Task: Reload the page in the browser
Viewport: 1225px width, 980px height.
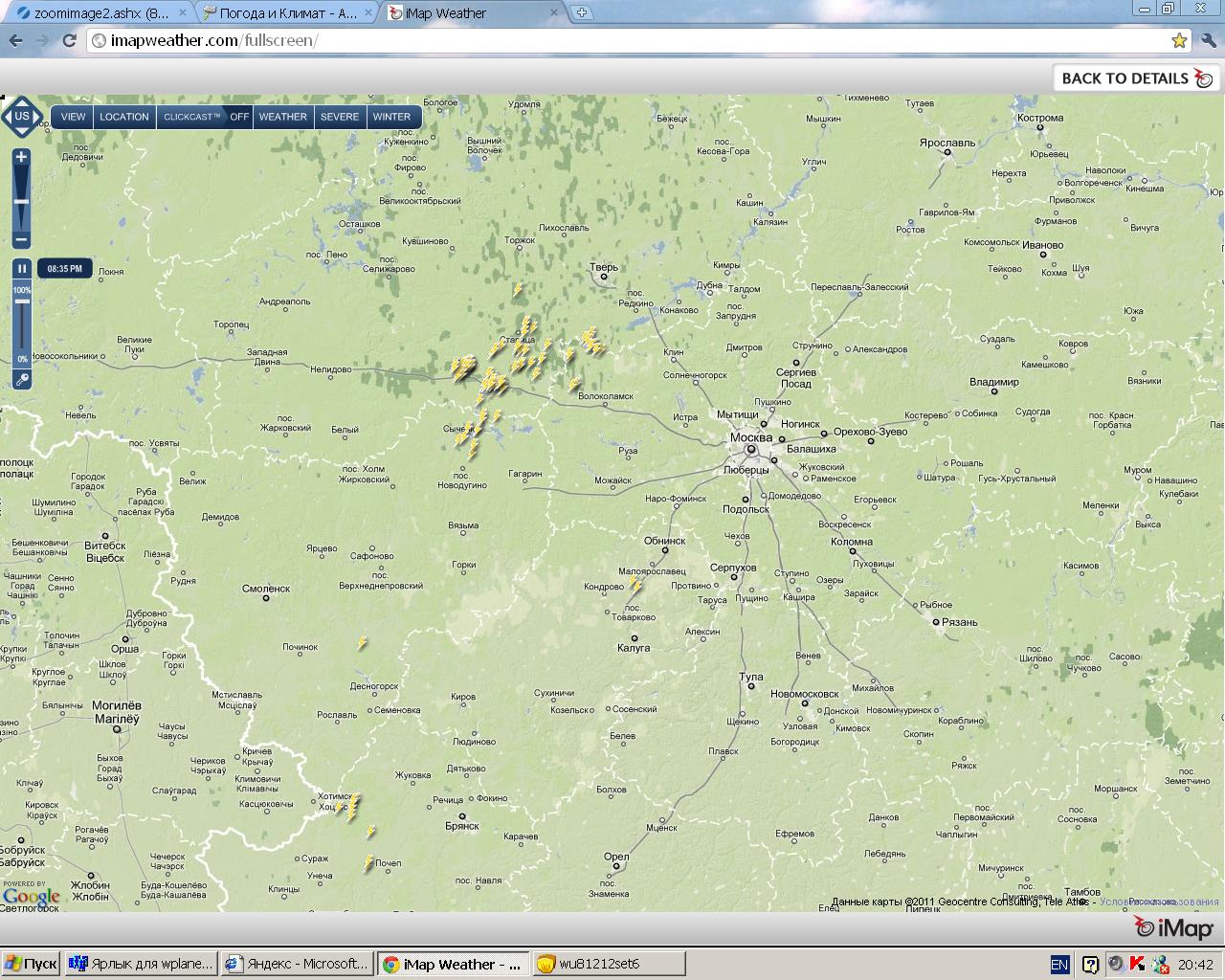Action: coord(69,40)
